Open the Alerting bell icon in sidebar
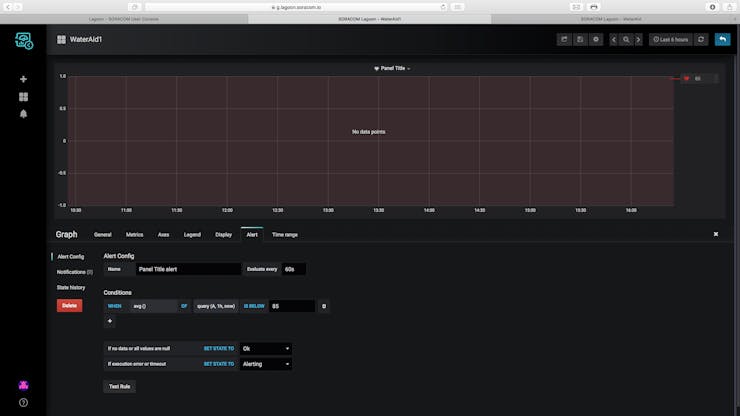Image resolution: width=740 pixels, height=416 pixels. (23, 114)
